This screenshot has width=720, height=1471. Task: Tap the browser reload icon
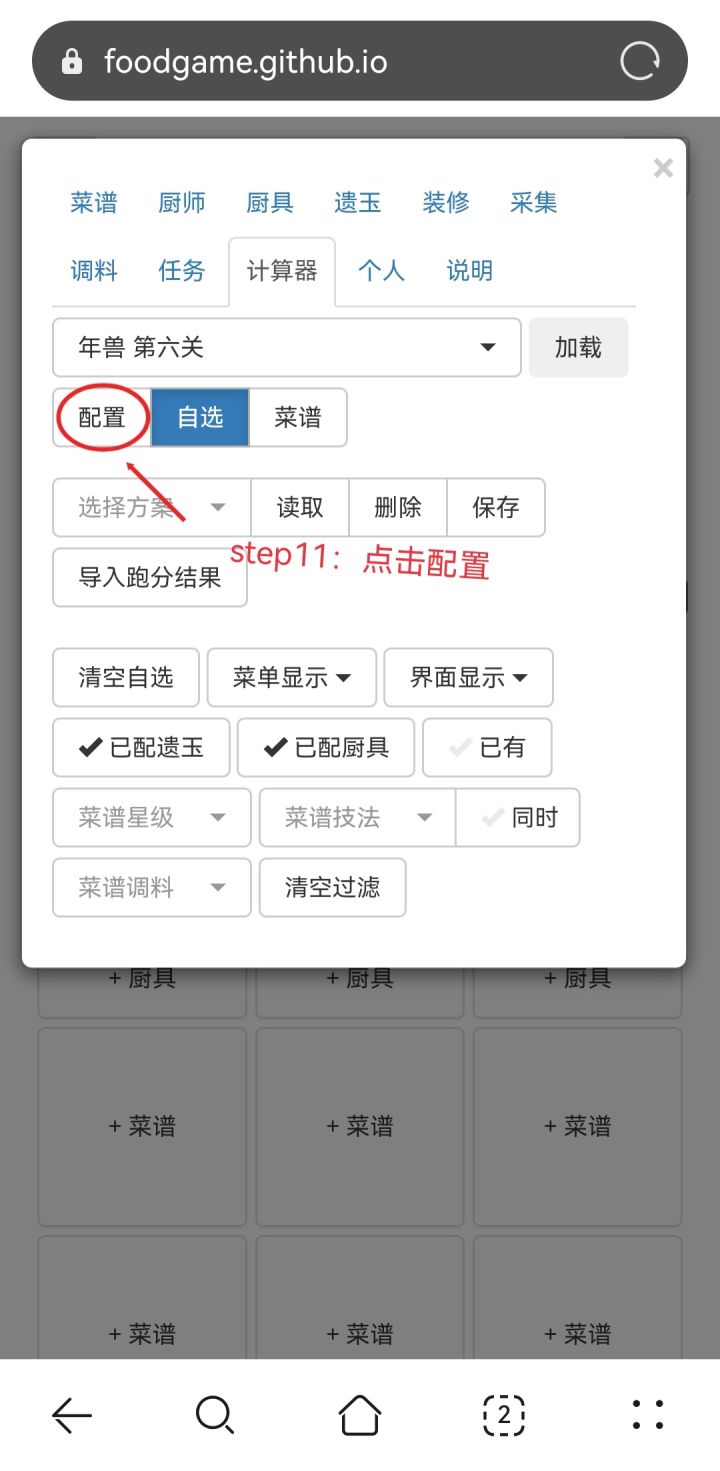640,62
